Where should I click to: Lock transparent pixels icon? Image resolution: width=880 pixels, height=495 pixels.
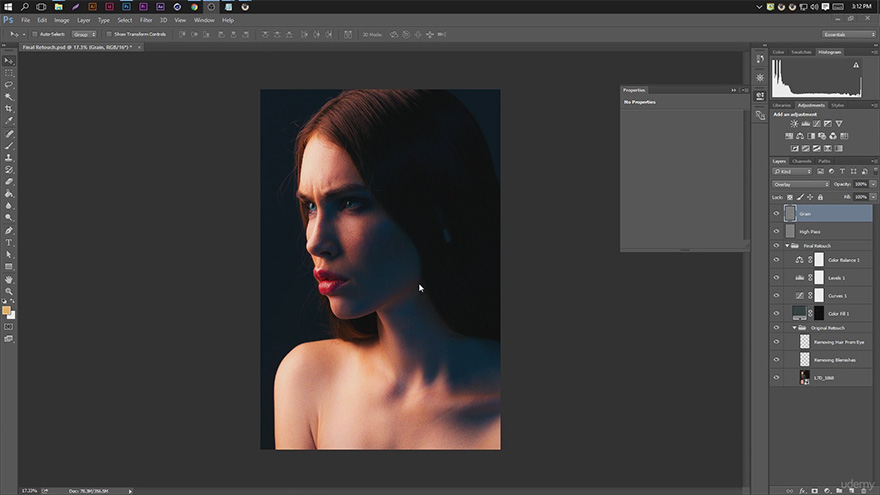(x=790, y=197)
